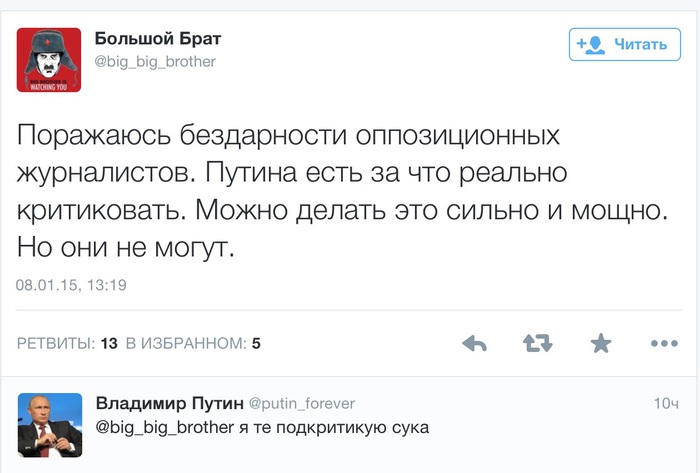Click the @big_big_brother handle under the name

tap(155, 61)
